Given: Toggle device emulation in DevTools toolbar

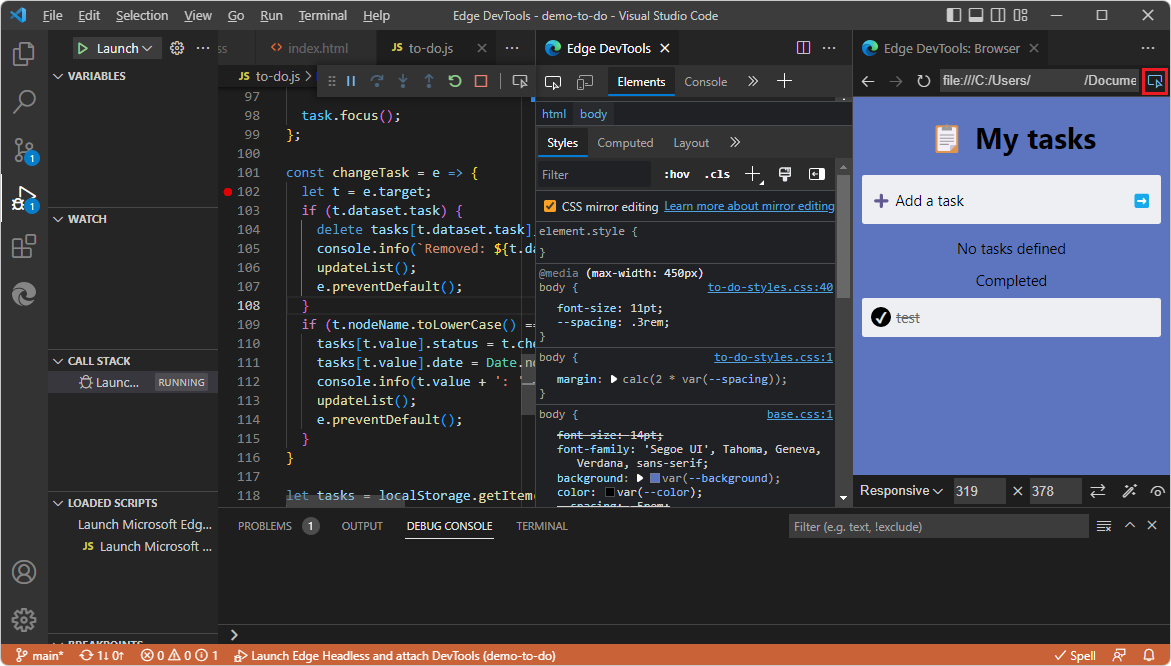Looking at the screenshot, I should point(585,82).
